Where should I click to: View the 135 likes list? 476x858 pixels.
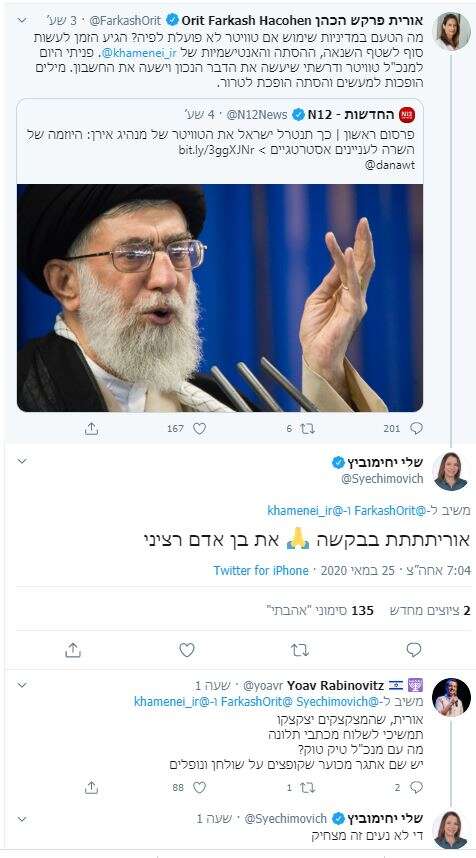point(320,611)
